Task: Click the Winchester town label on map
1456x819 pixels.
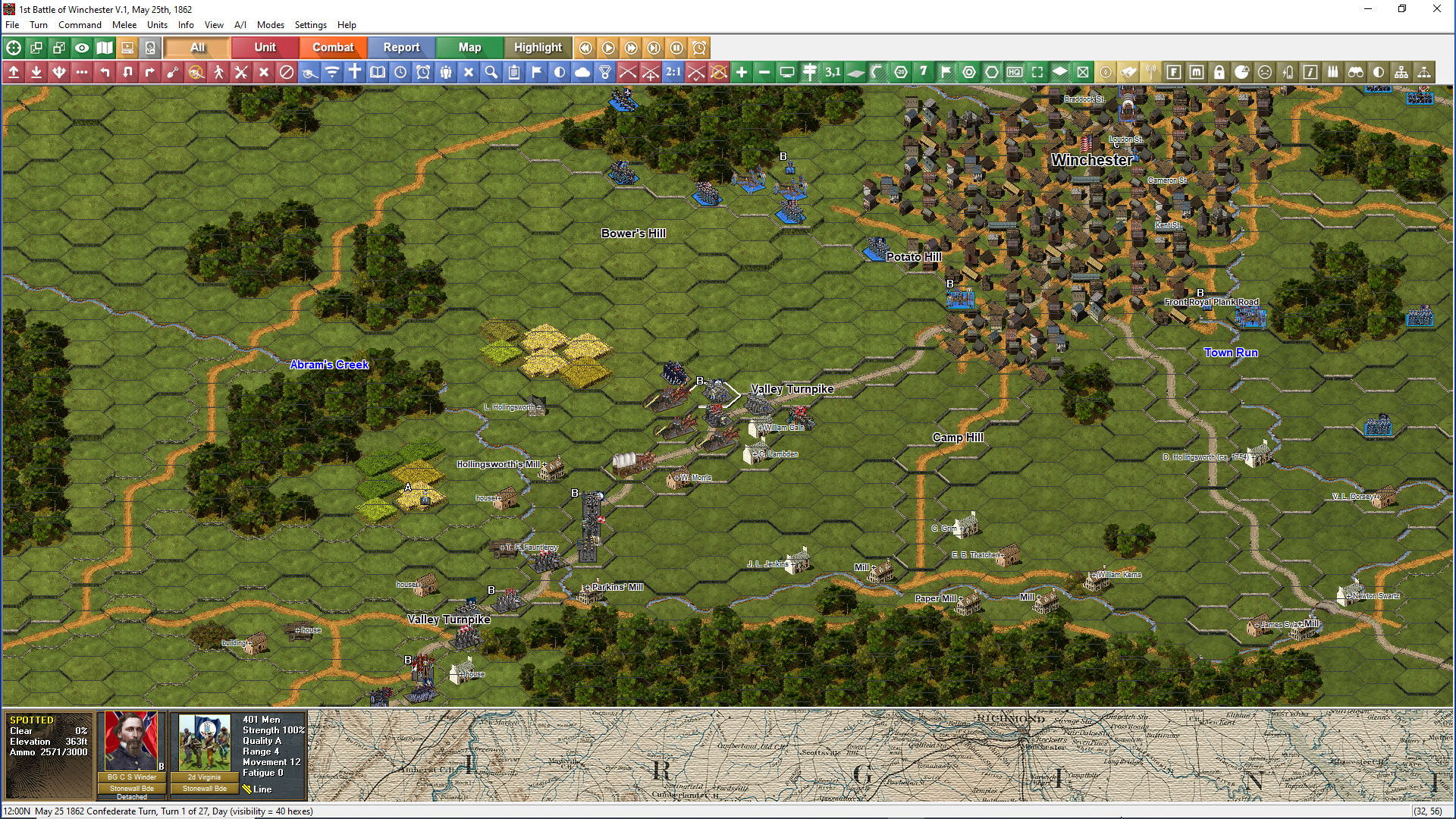Action: click(x=1092, y=160)
